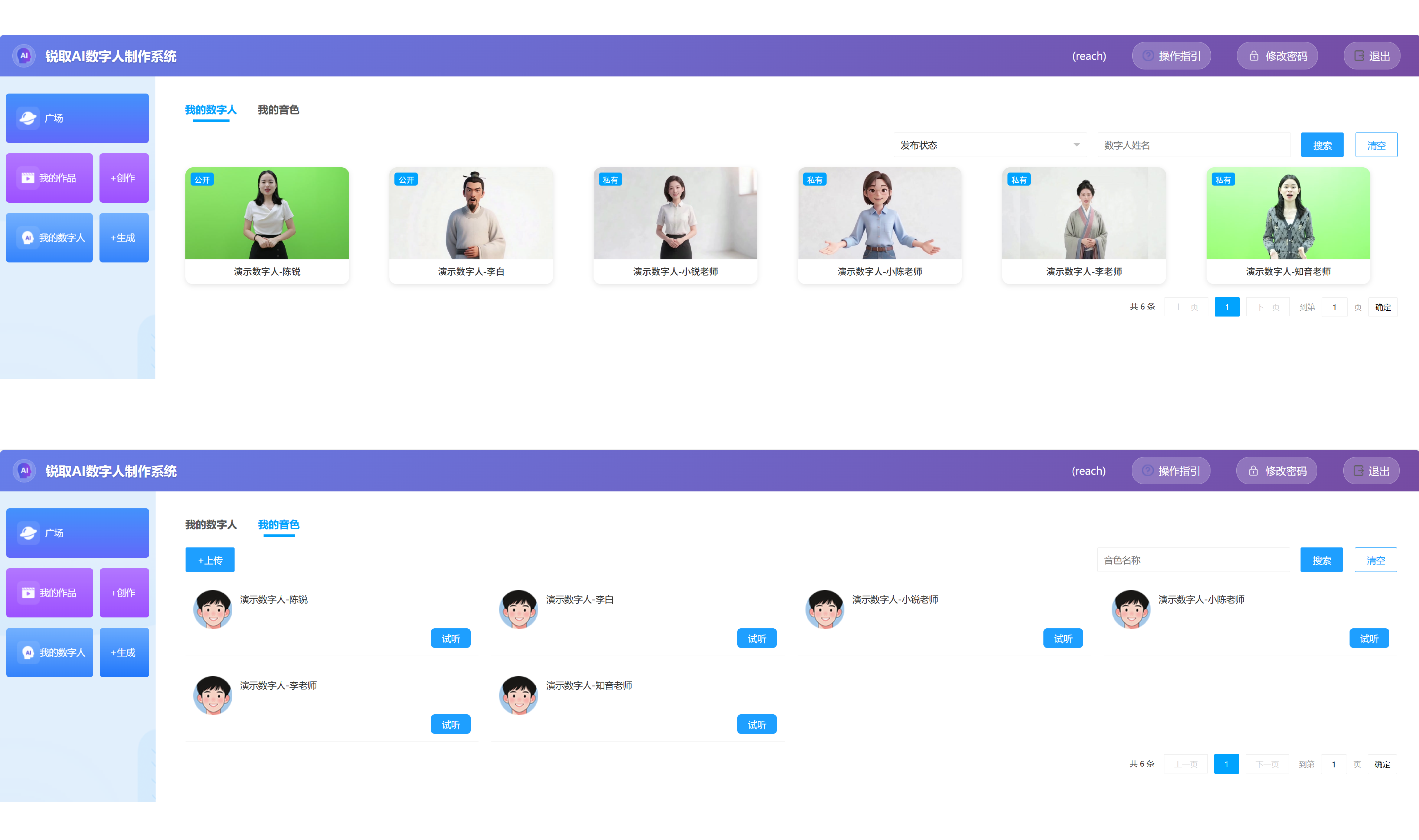Click the clapperboard icon on the top 我的作品 button
The image size is (1419, 840).
coord(28,178)
